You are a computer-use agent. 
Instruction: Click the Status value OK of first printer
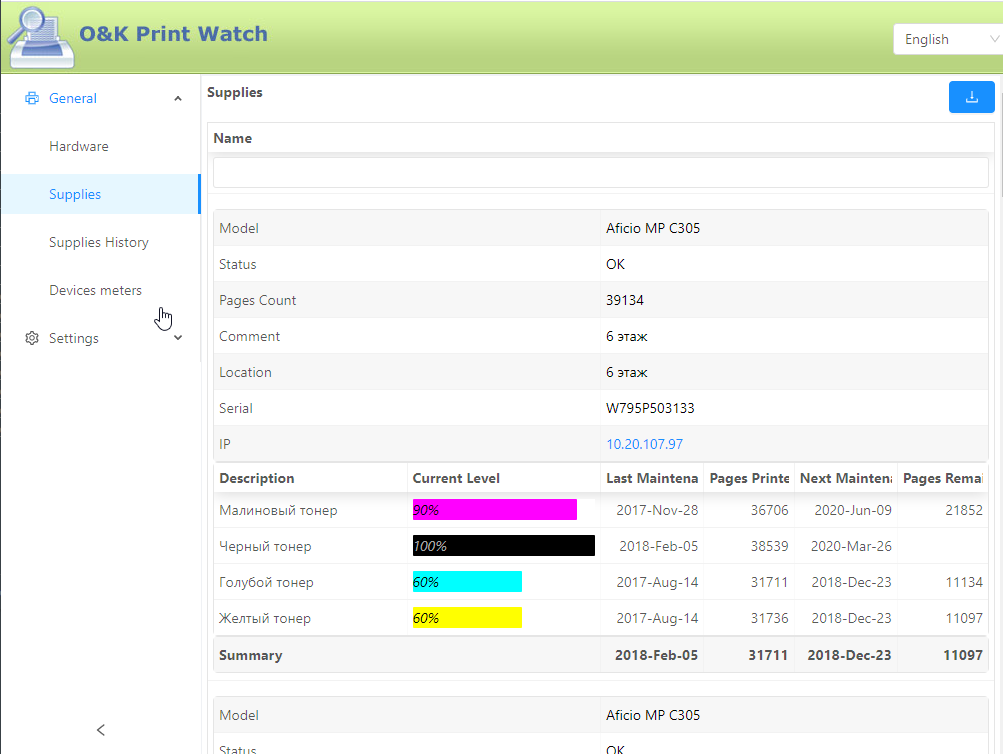click(615, 264)
